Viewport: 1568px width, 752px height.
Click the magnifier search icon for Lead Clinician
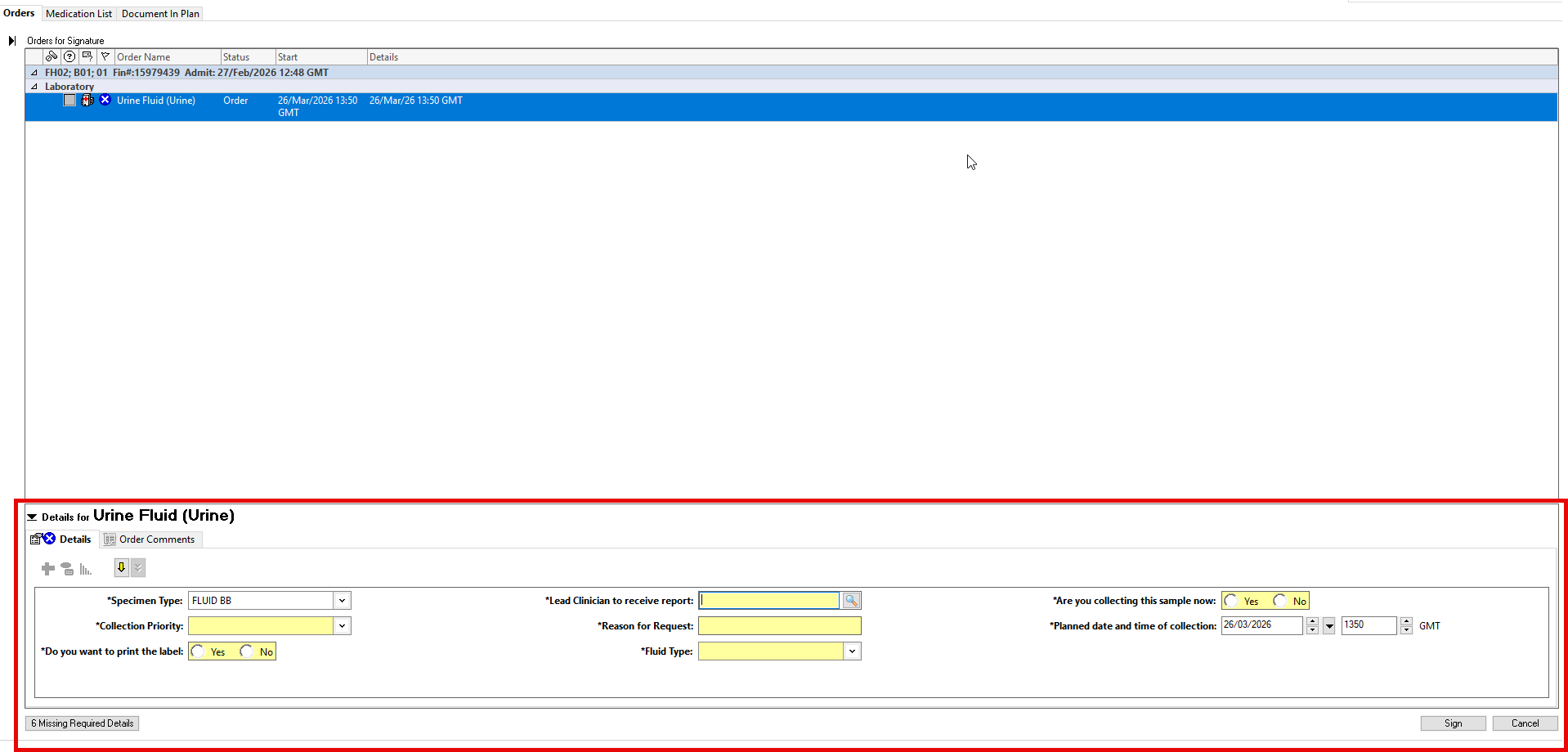tap(851, 601)
